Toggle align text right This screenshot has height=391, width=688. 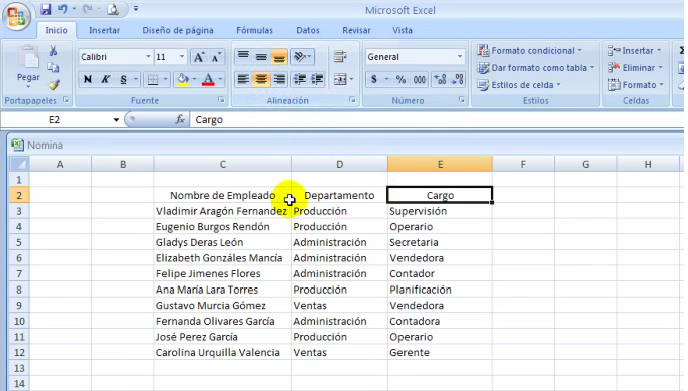[x=279, y=79]
